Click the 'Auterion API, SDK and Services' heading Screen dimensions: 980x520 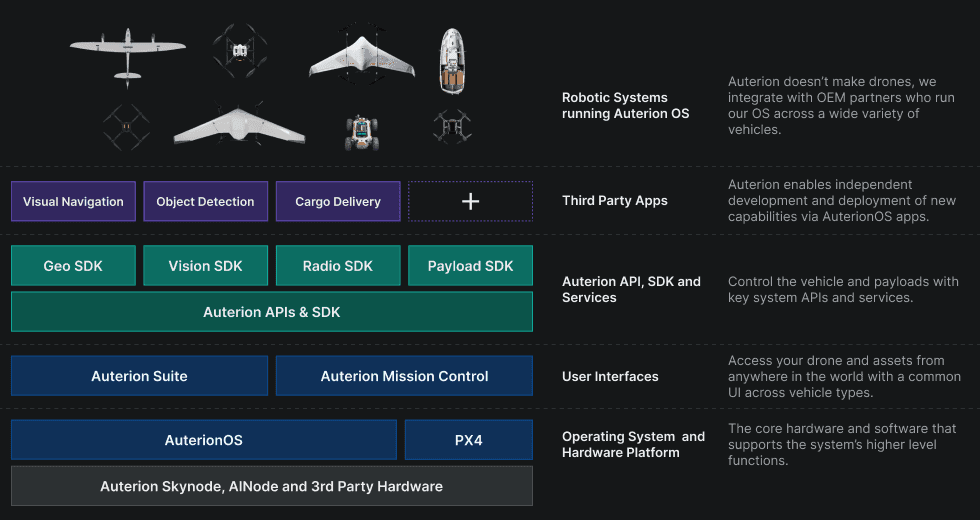click(x=631, y=289)
